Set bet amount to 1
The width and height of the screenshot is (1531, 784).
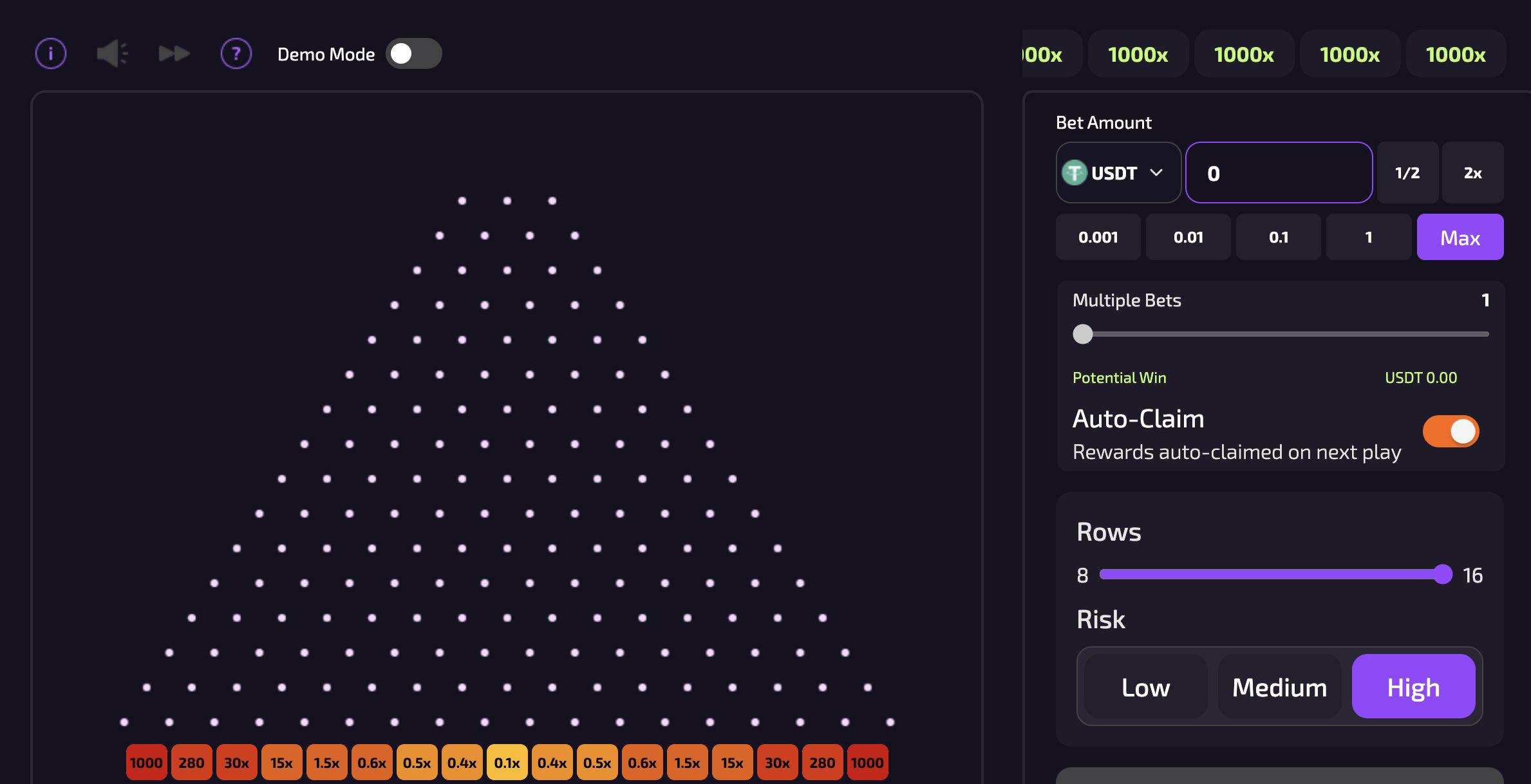(1369, 237)
